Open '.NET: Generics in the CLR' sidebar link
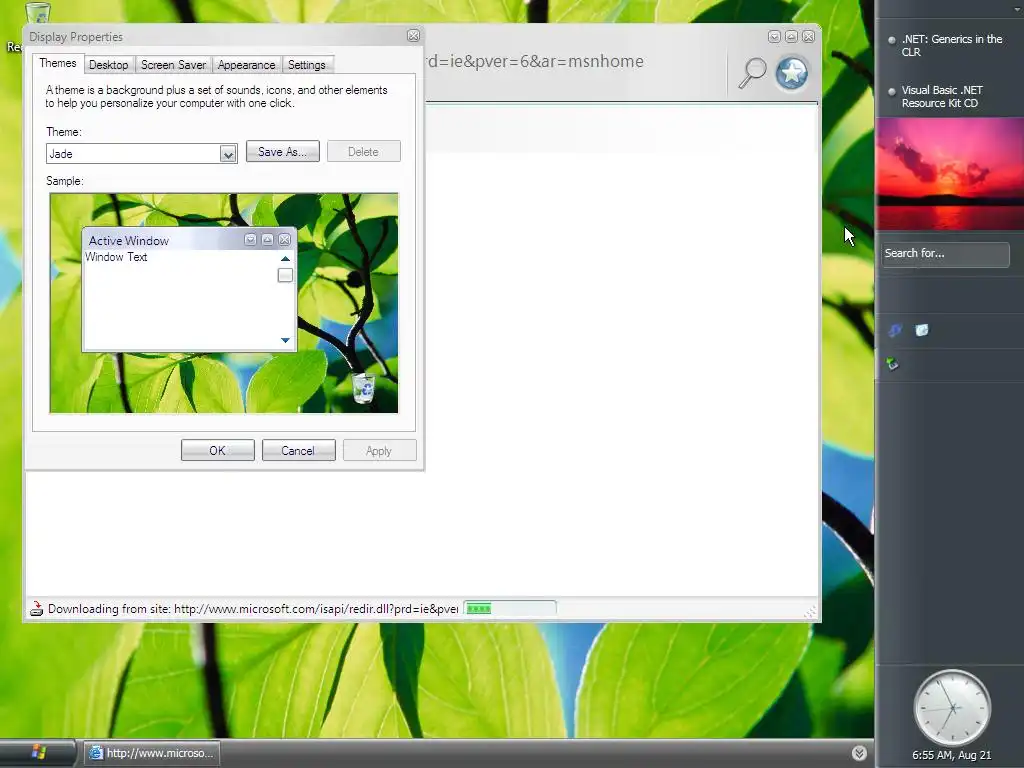The height and width of the screenshot is (768, 1024). [x=952, y=46]
